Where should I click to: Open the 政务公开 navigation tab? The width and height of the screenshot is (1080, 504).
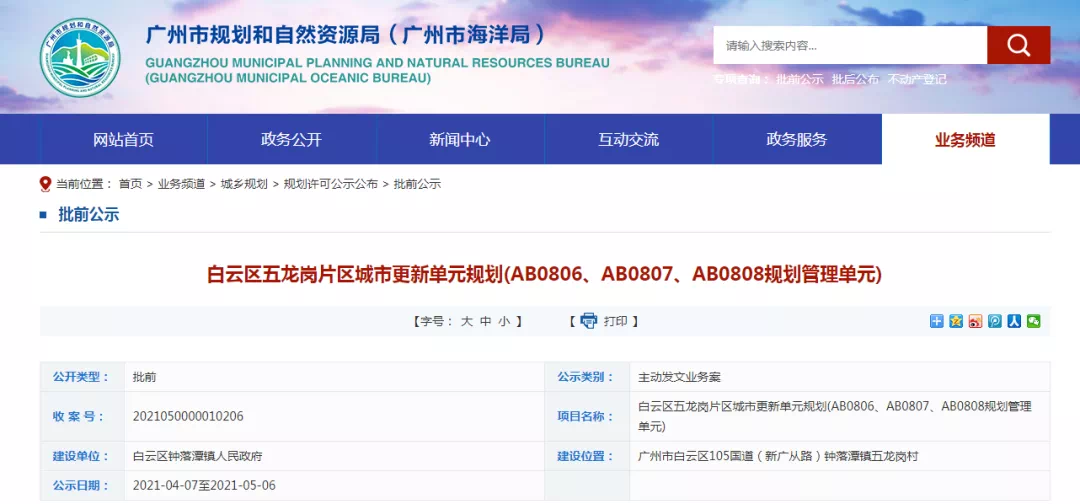click(291, 140)
